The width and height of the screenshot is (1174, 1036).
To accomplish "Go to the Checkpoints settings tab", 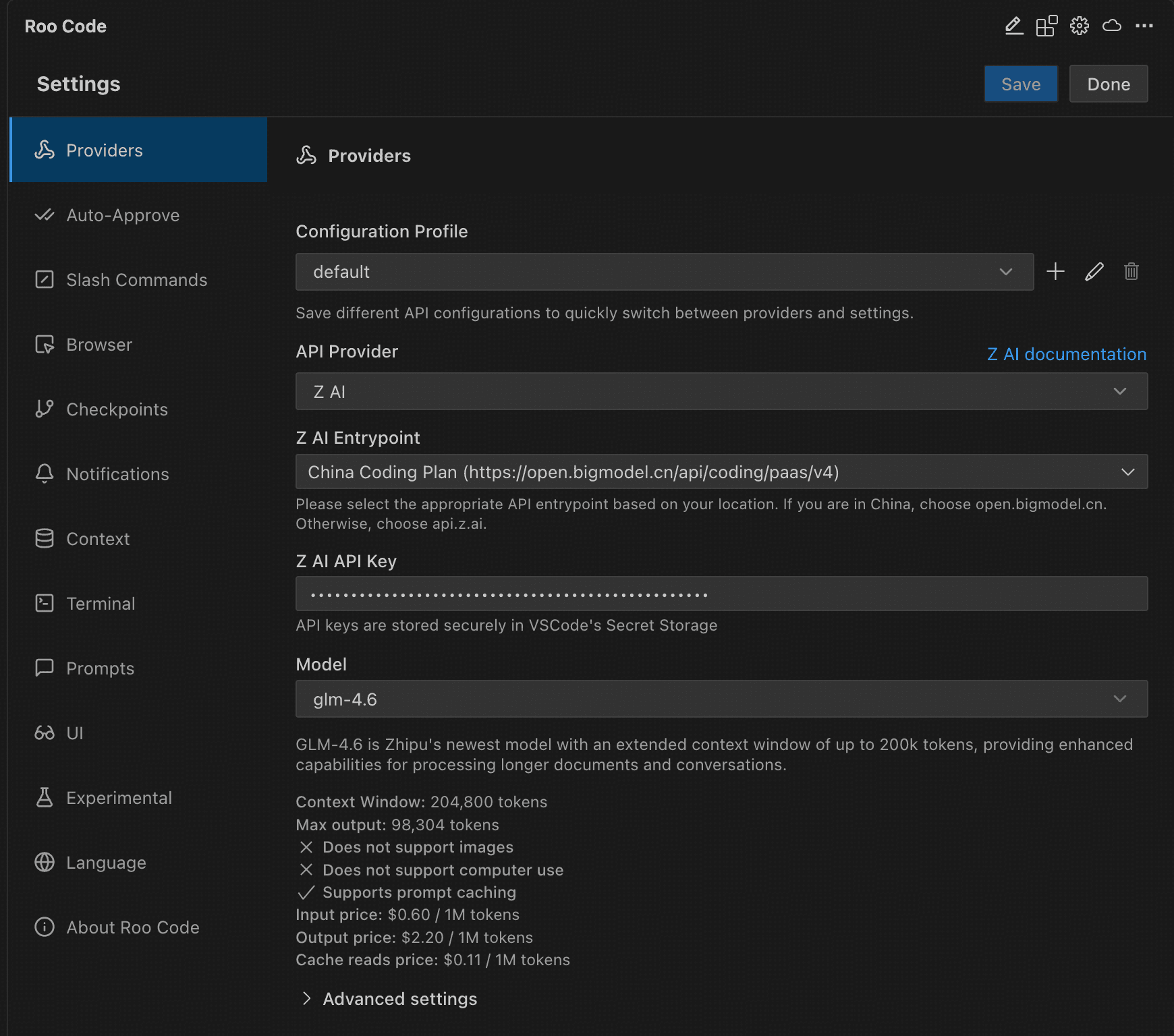I will point(117,409).
